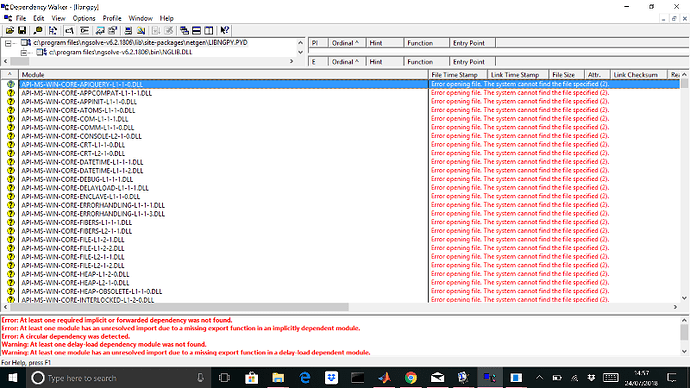
Task: Show hidden system tray icons chevron
Action: tap(540, 377)
